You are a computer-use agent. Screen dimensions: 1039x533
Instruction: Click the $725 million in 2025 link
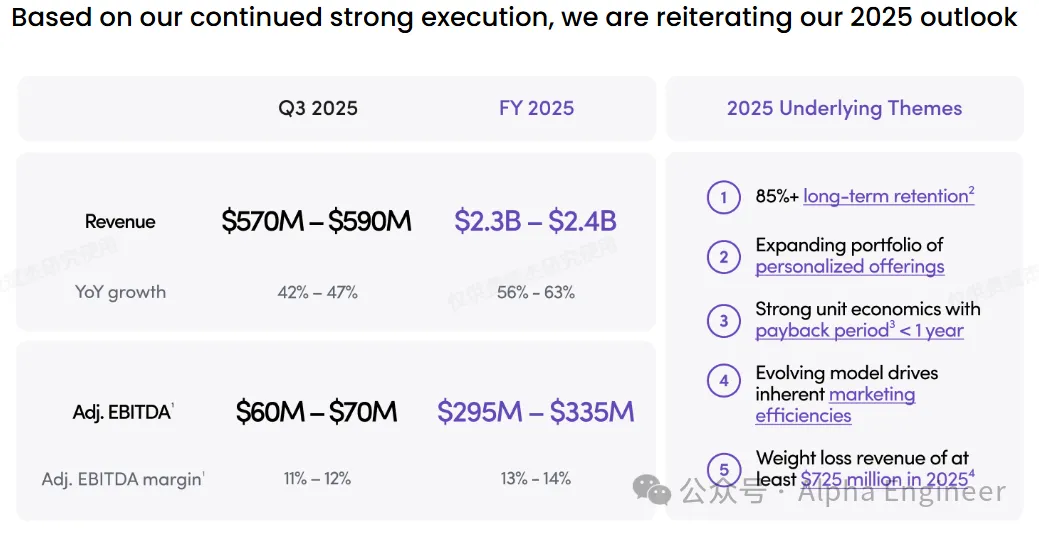coord(884,480)
